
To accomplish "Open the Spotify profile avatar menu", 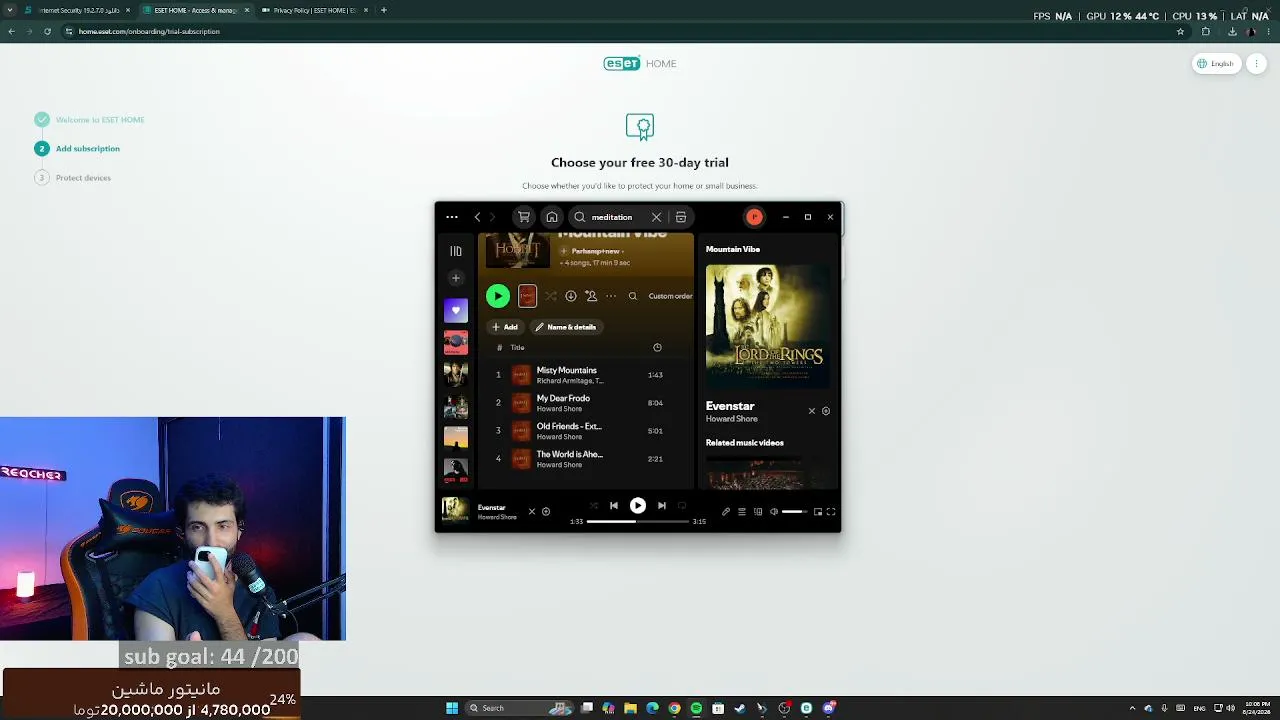I will point(754,217).
